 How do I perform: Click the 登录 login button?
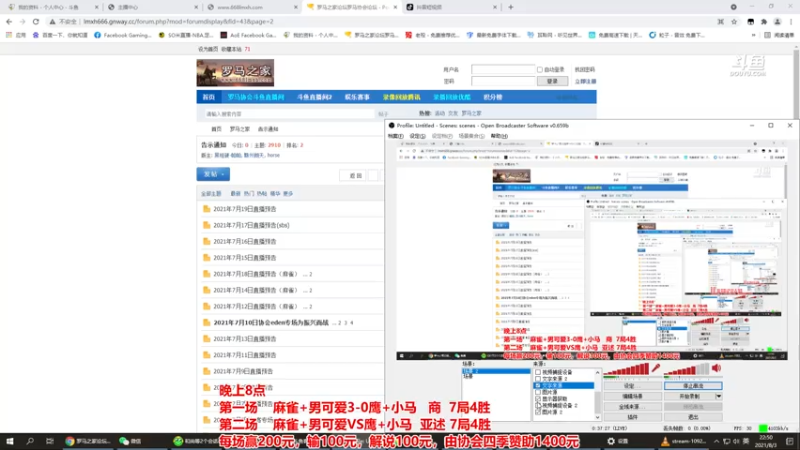click(553, 81)
